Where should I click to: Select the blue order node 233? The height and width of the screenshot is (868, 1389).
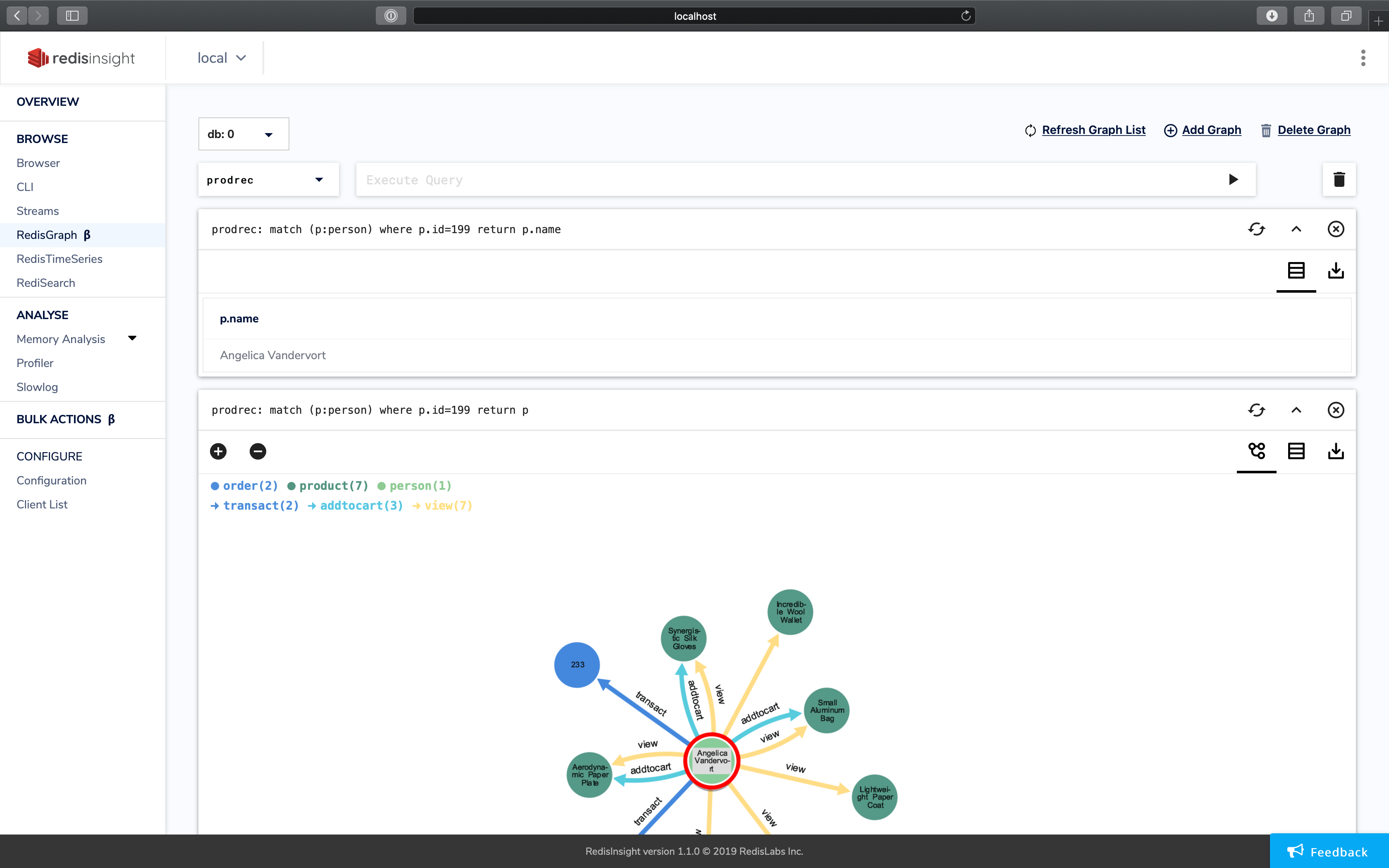point(577,665)
